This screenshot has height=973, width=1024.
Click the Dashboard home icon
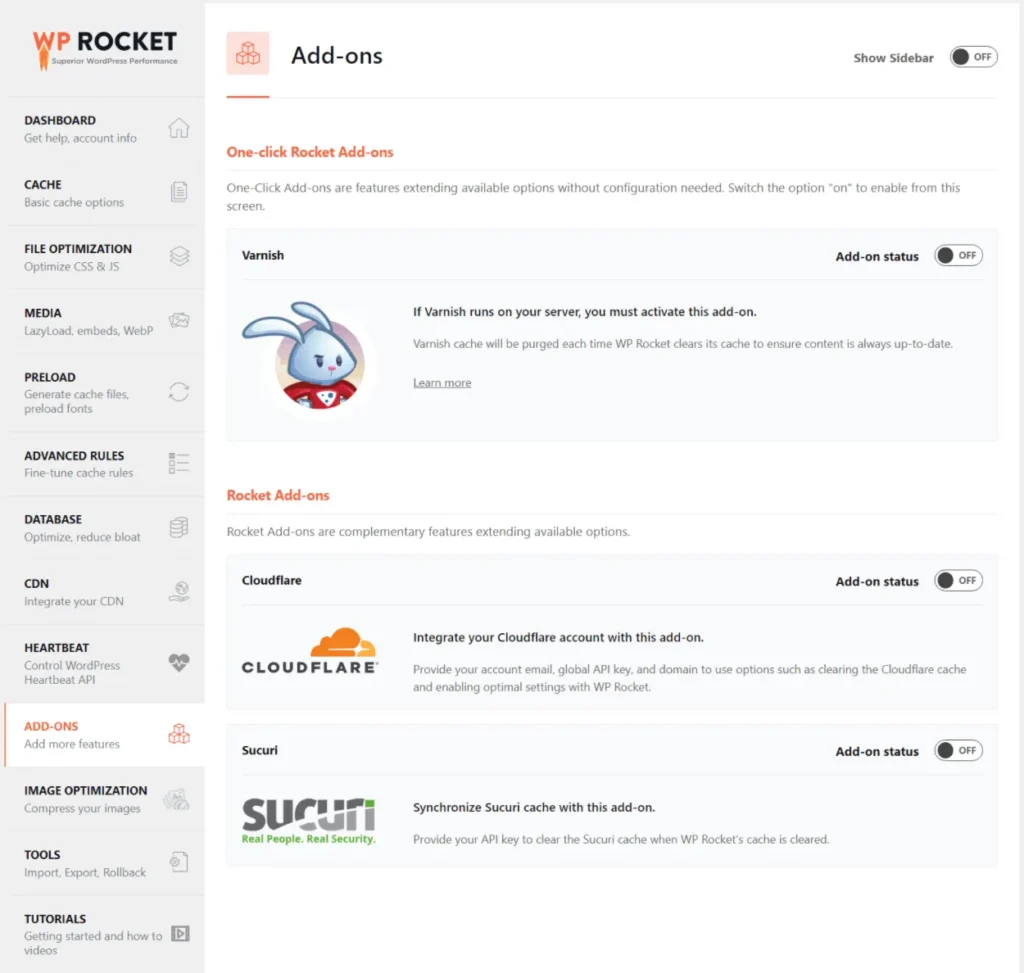[179, 128]
